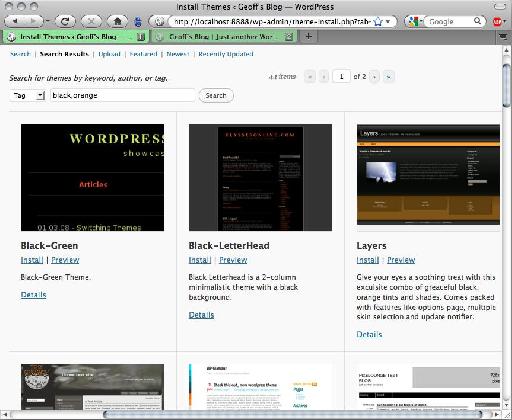Open the home page via house icon
The image size is (512, 420).
(x=117, y=21)
